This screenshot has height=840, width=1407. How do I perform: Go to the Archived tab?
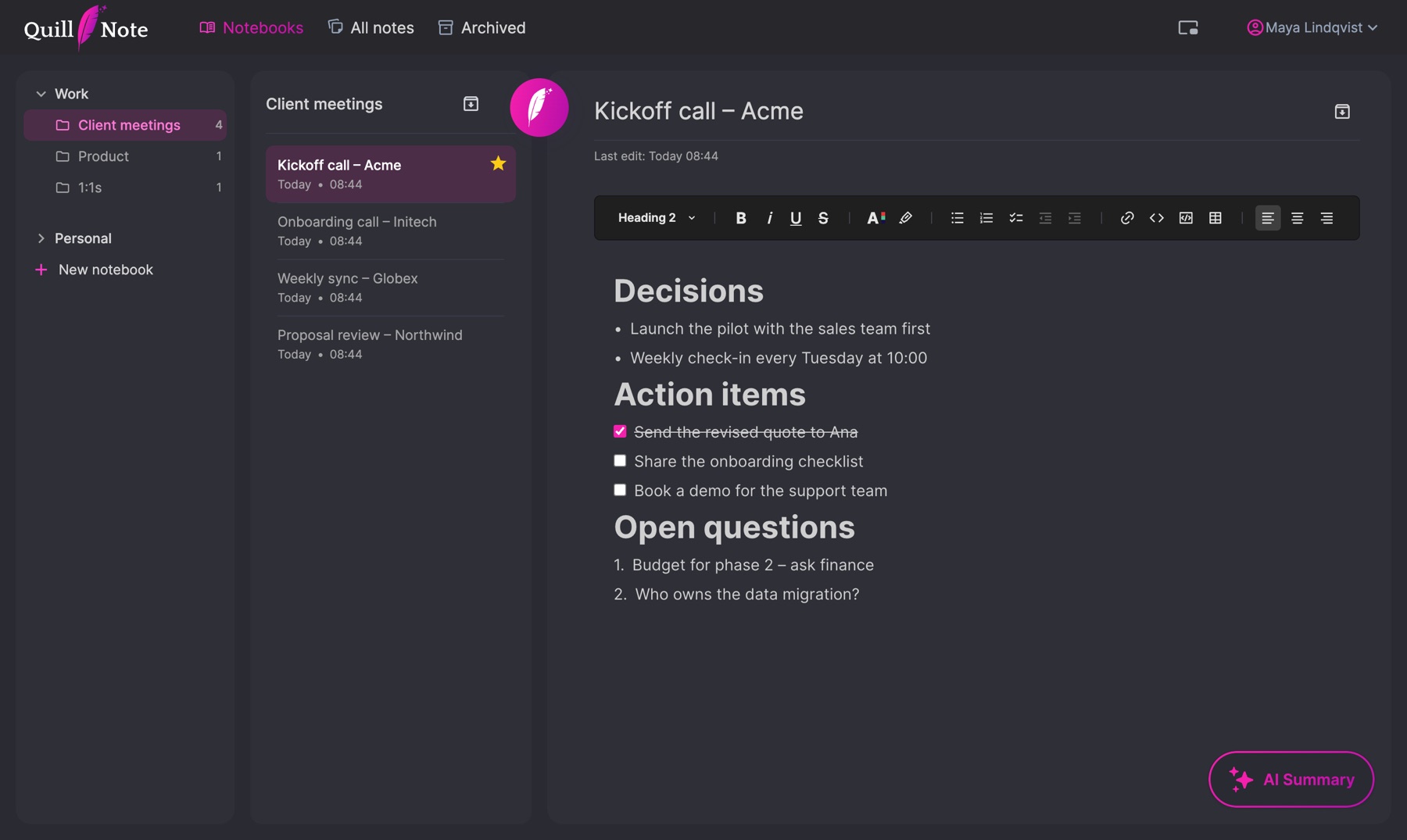point(482,27)
